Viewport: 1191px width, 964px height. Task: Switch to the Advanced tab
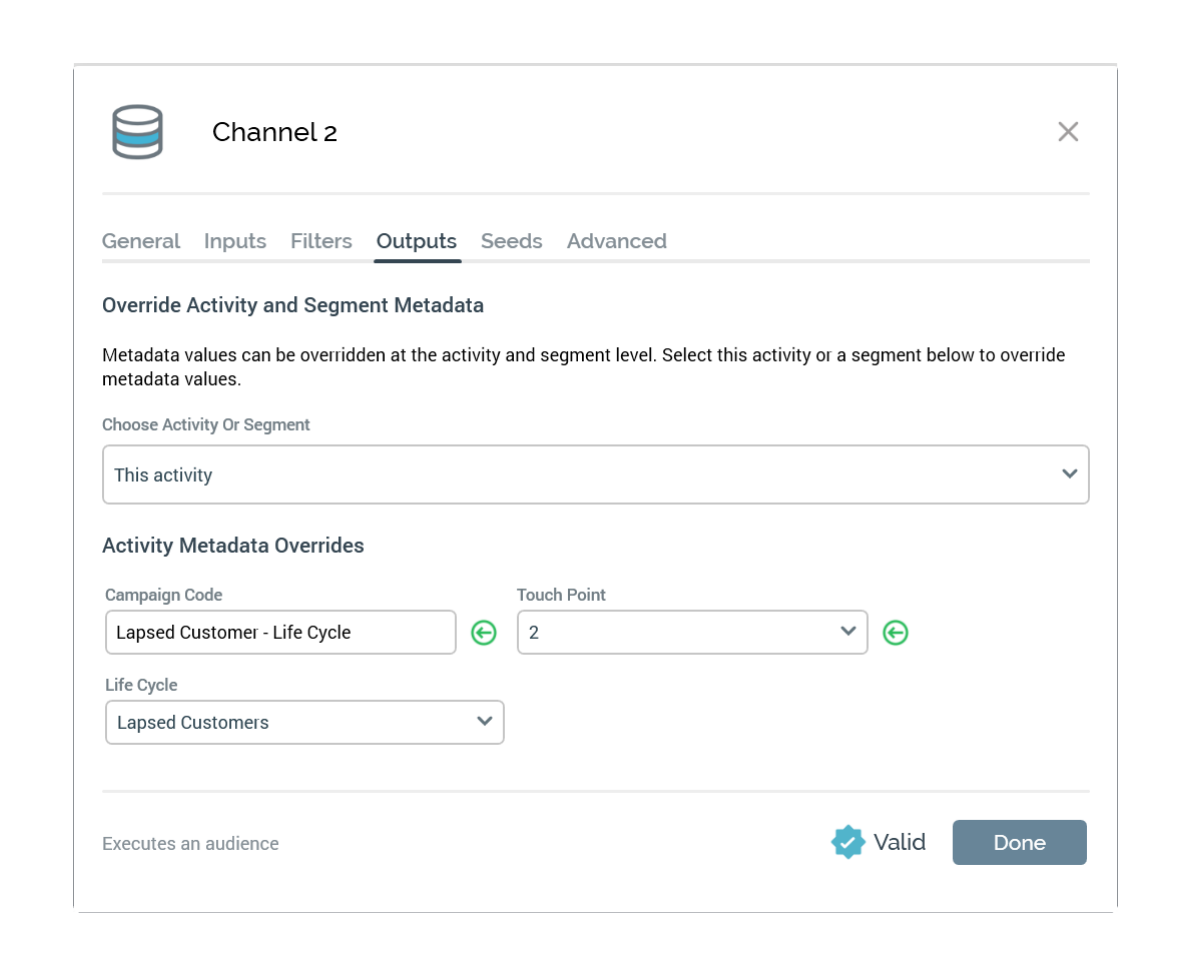[x=616, y=241]
